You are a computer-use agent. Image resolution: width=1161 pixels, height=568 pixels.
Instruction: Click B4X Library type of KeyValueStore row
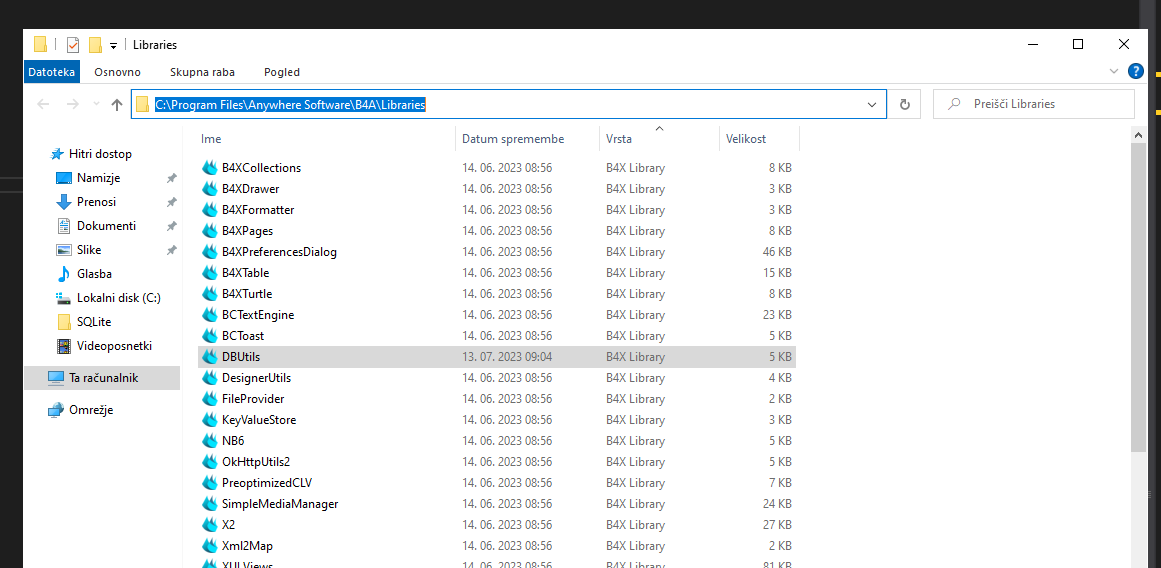pos(635,420)
